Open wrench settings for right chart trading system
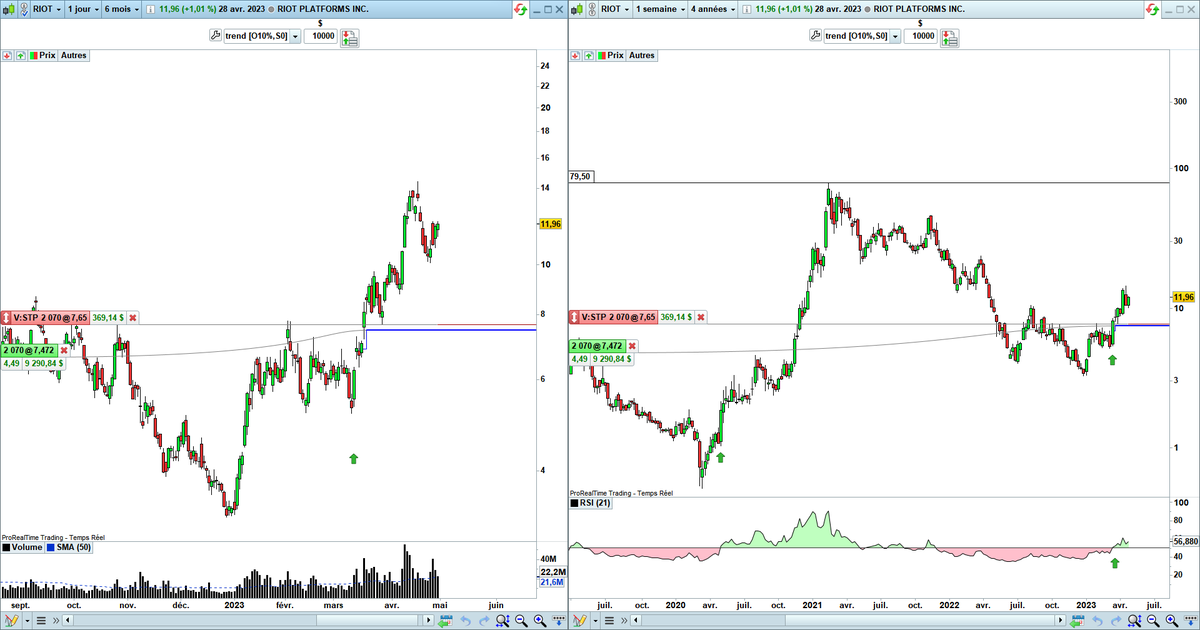 point(815,35)
